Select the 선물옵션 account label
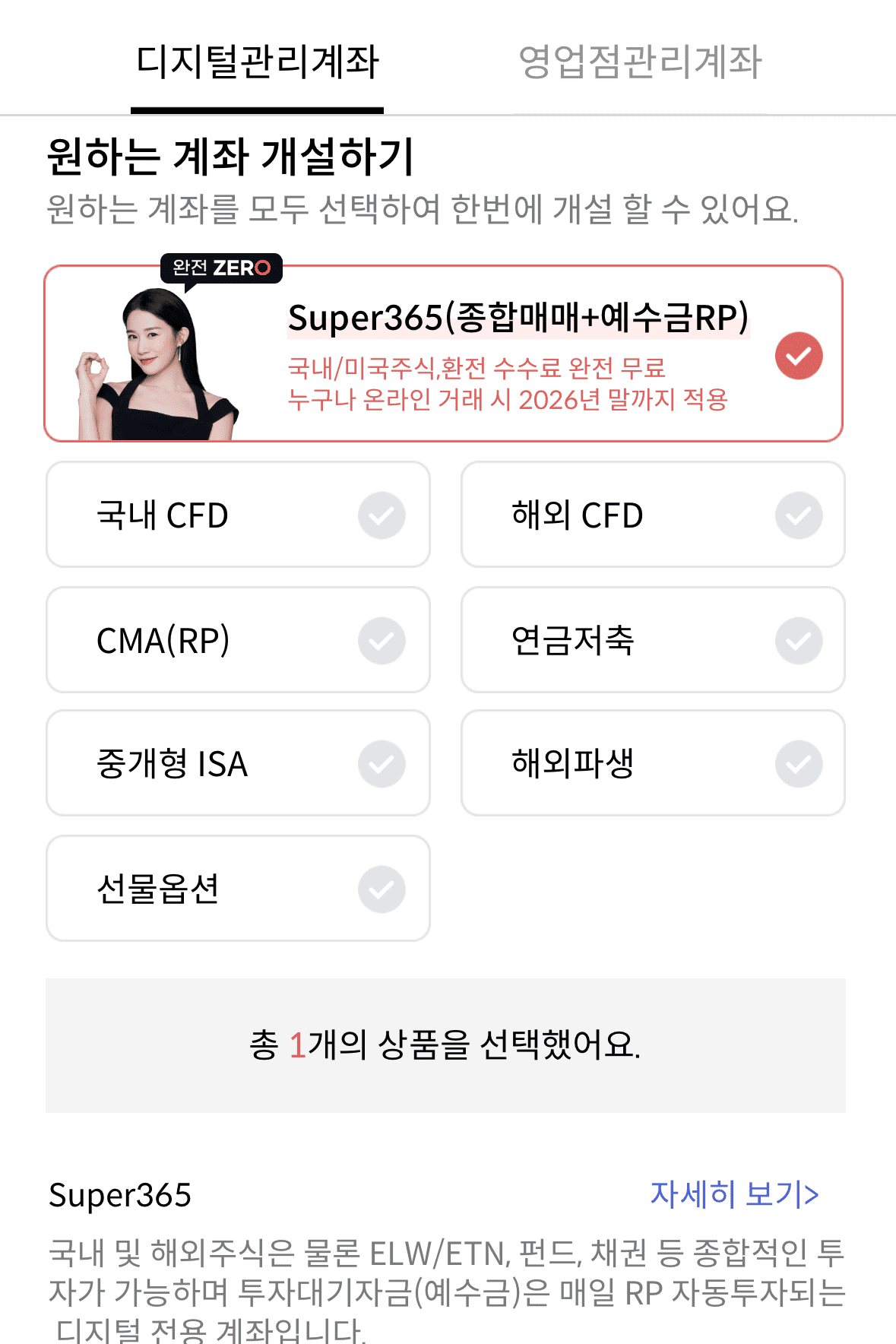The width and height of the screenshot is (896, 1344). point(158,889)
